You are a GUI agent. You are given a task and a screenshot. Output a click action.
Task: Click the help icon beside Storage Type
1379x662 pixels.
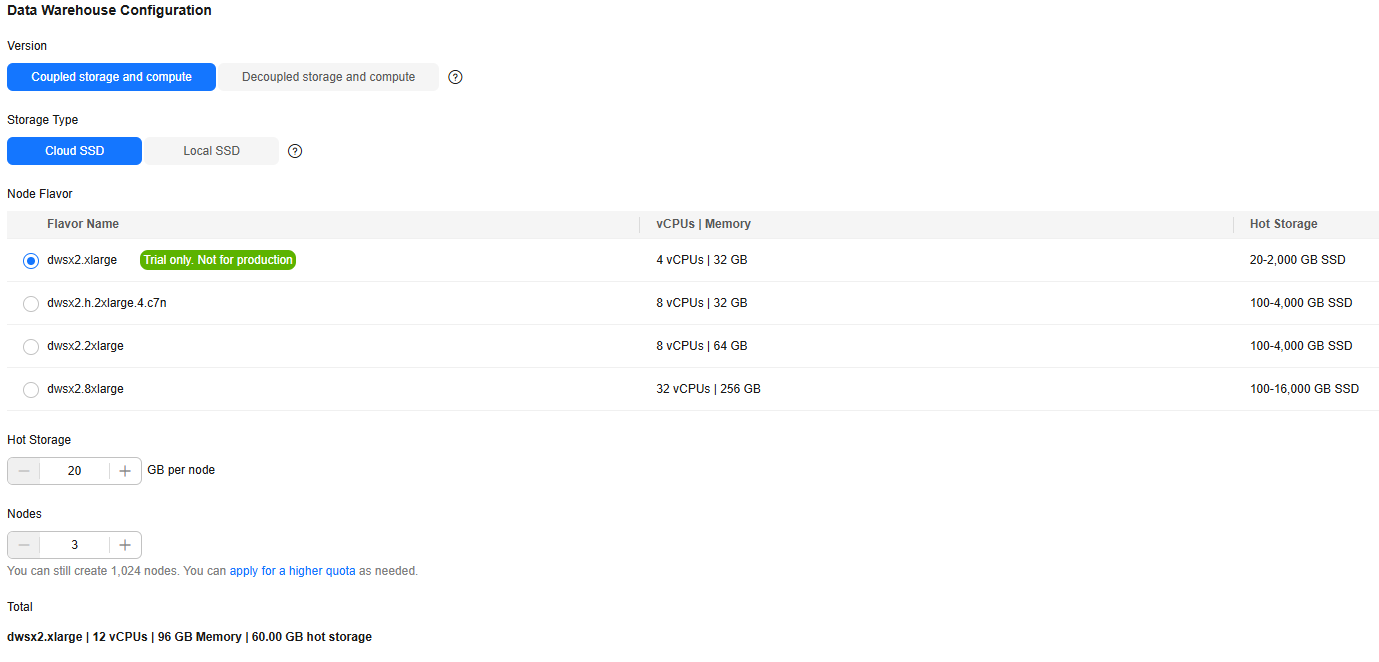click(295, 151)
